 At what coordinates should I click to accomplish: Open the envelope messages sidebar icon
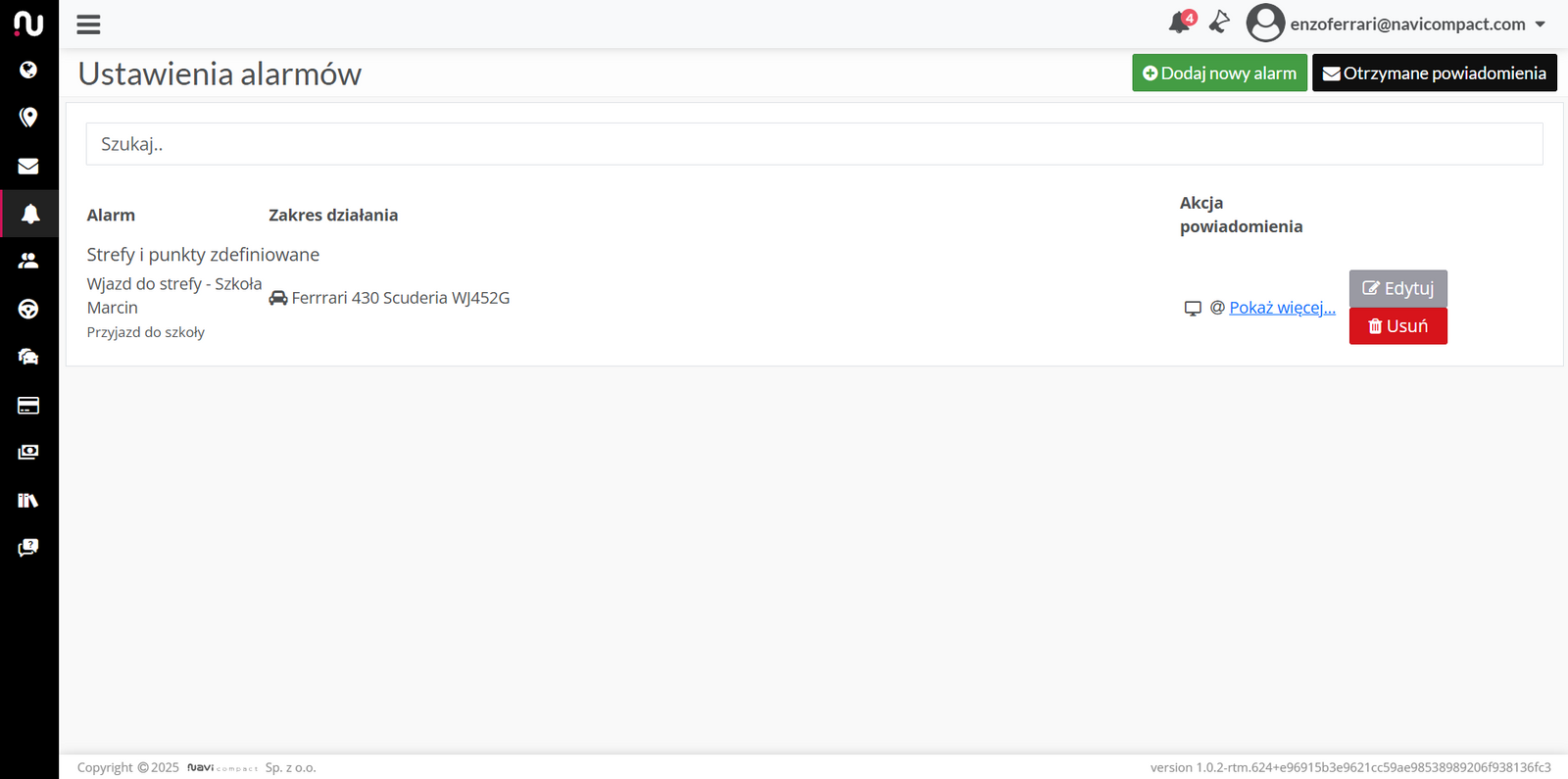[28, 167]
